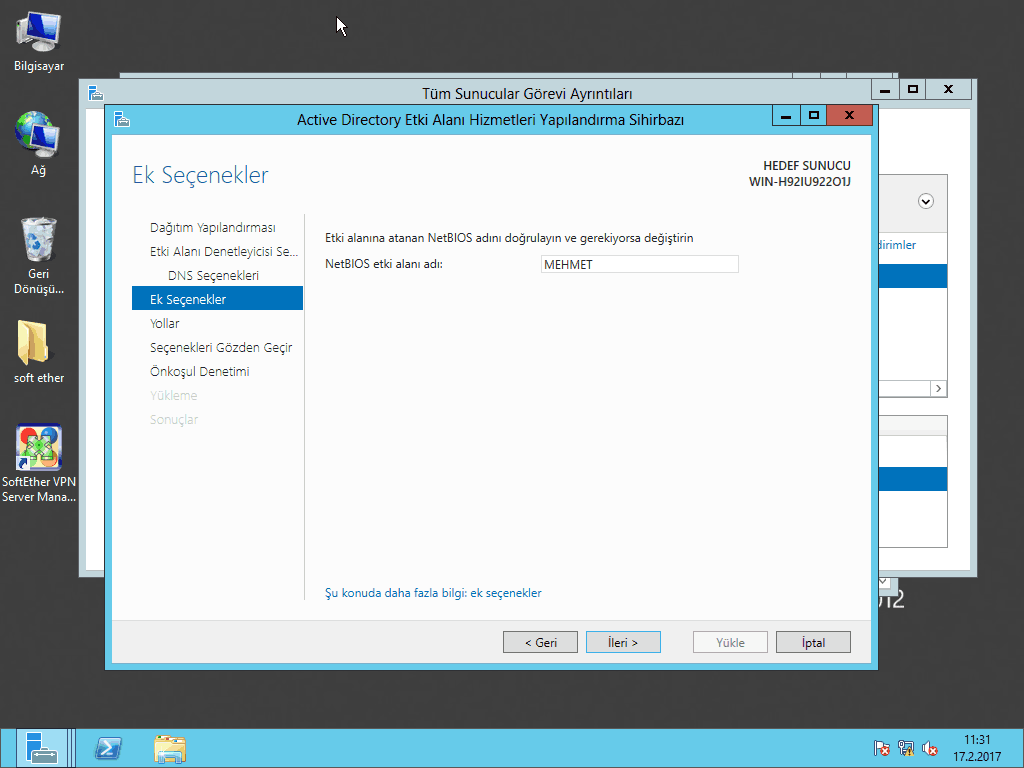The height and width of the screenshot is (768, 1024).
Task: Click the muted volume tray icon
Action: point(930,748)
